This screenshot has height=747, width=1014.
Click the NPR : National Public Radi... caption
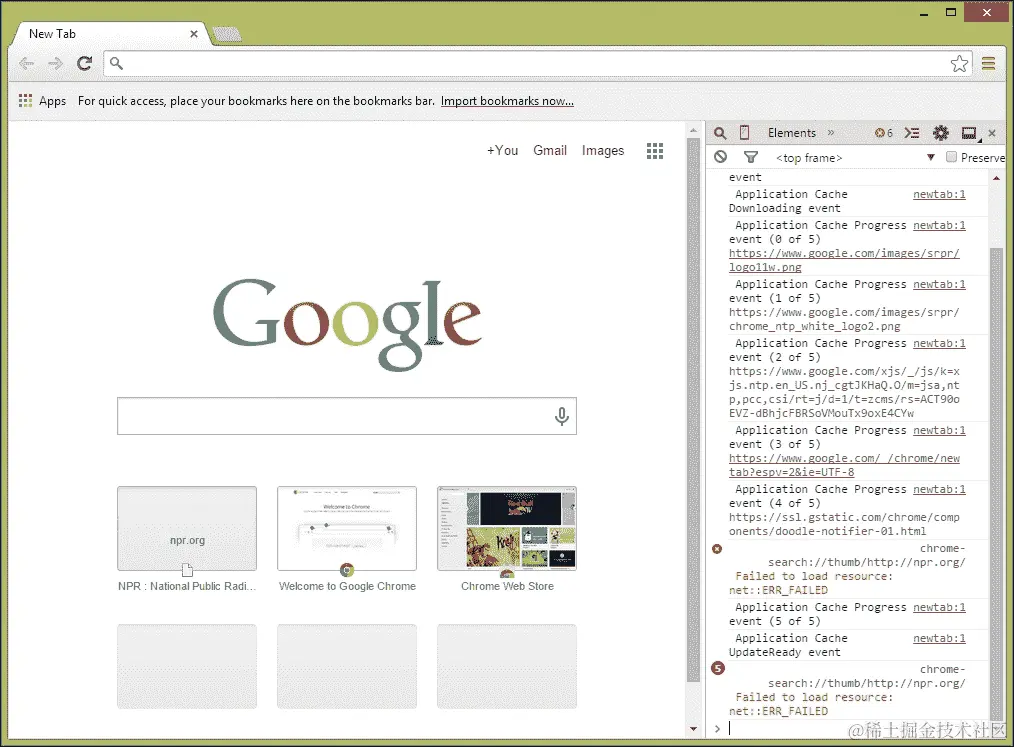pos(187,587)
